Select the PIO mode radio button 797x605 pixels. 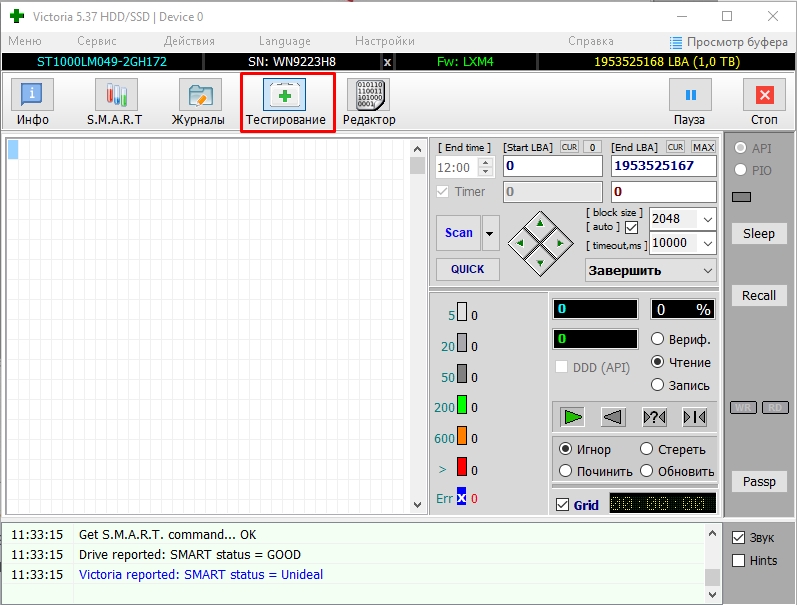point(740,170)
